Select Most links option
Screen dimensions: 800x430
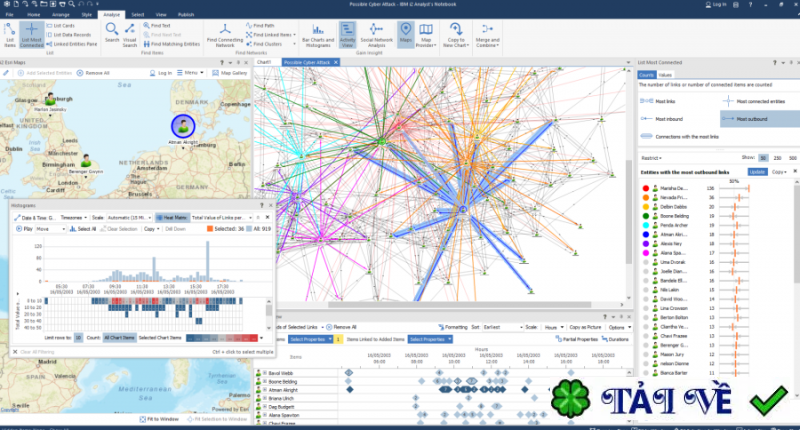pos(658,101)
